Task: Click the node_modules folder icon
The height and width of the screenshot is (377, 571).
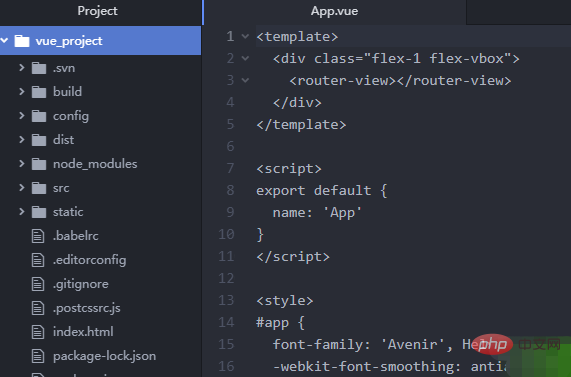Action: coord(39,164)
